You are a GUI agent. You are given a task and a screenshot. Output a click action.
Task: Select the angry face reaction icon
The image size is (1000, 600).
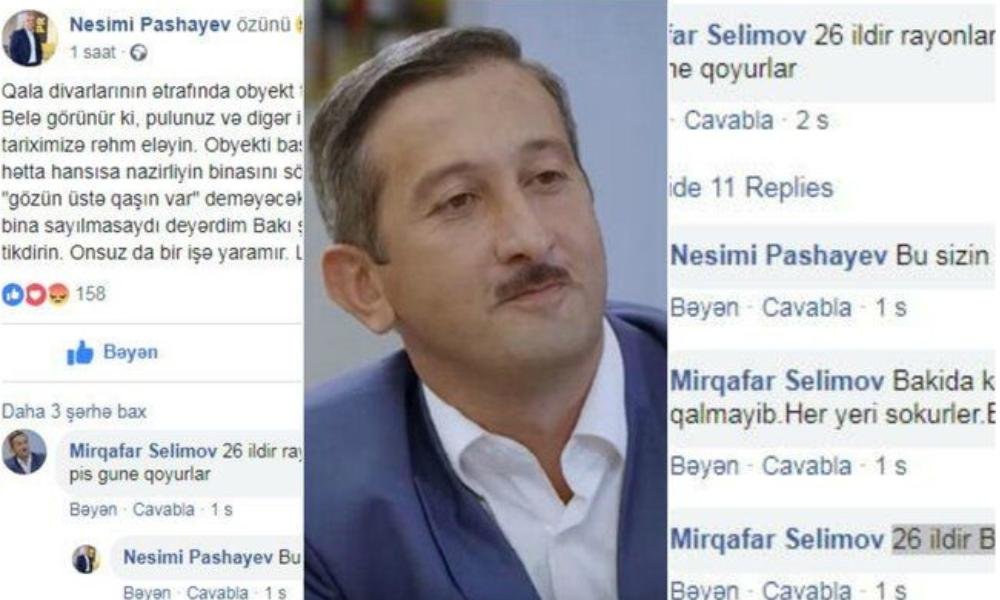[58, 294]
